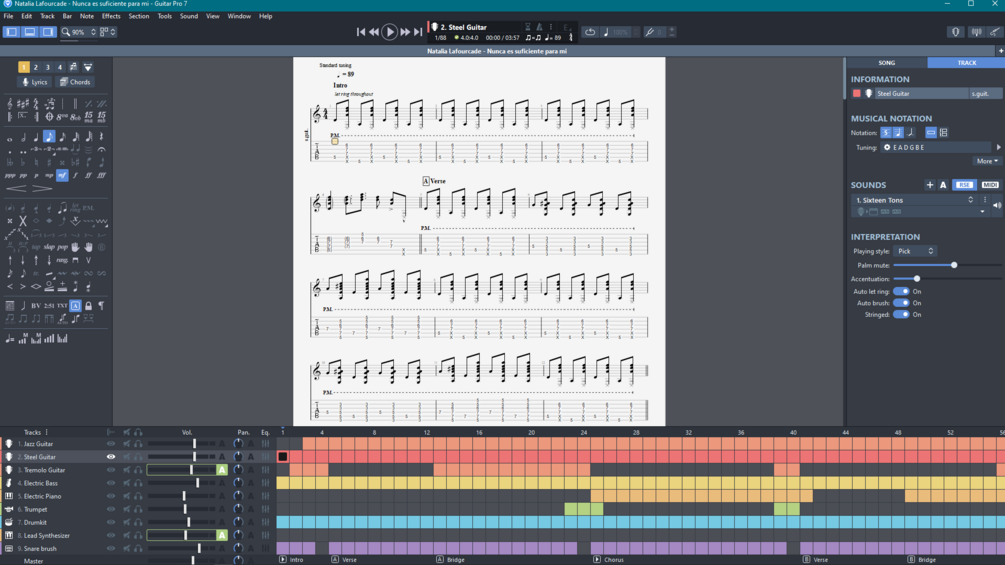
Task: Open the Playing style Pick dropdown
Action: click(915, 251)
